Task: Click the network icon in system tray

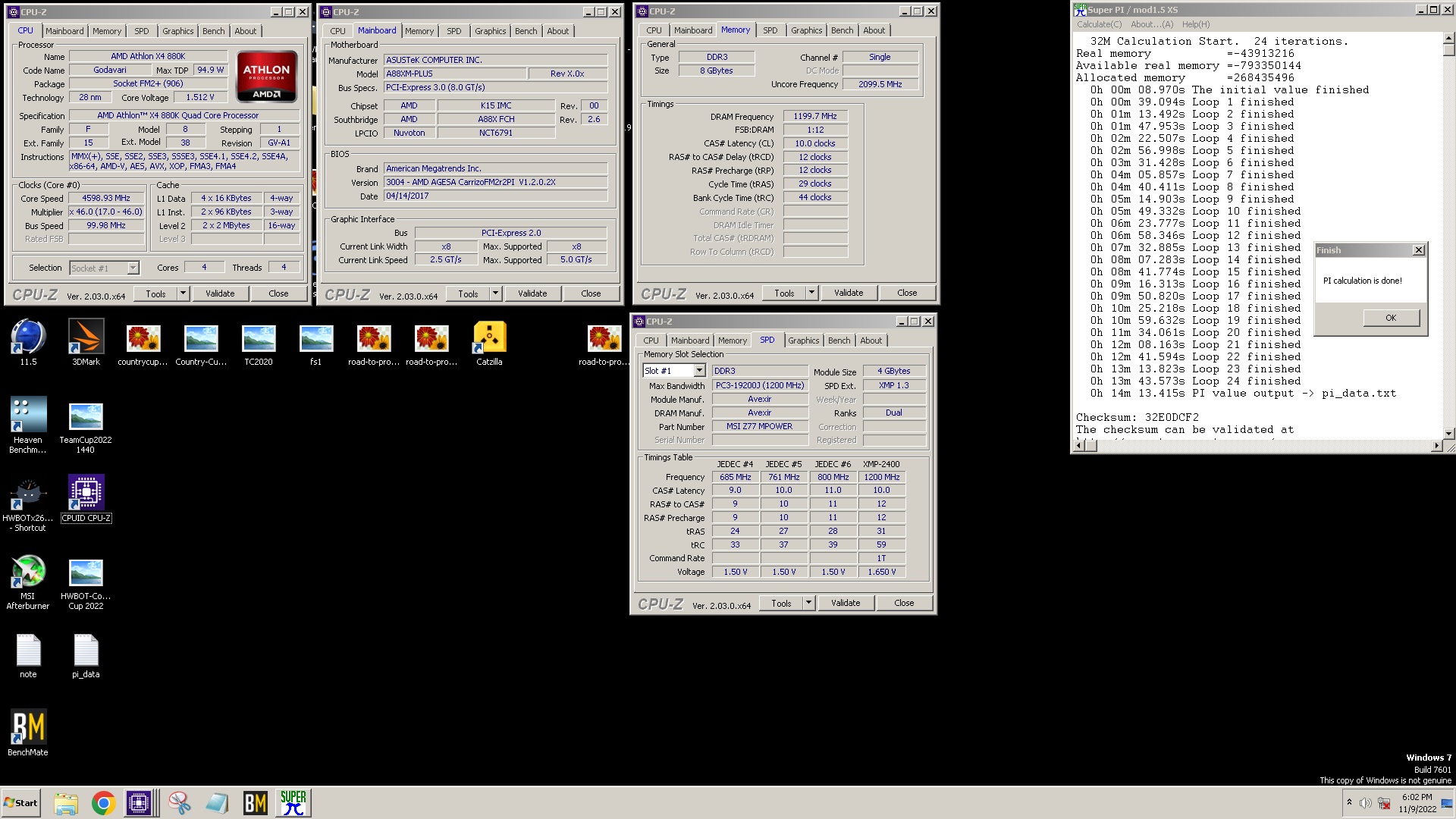Action: [1384, 803]
